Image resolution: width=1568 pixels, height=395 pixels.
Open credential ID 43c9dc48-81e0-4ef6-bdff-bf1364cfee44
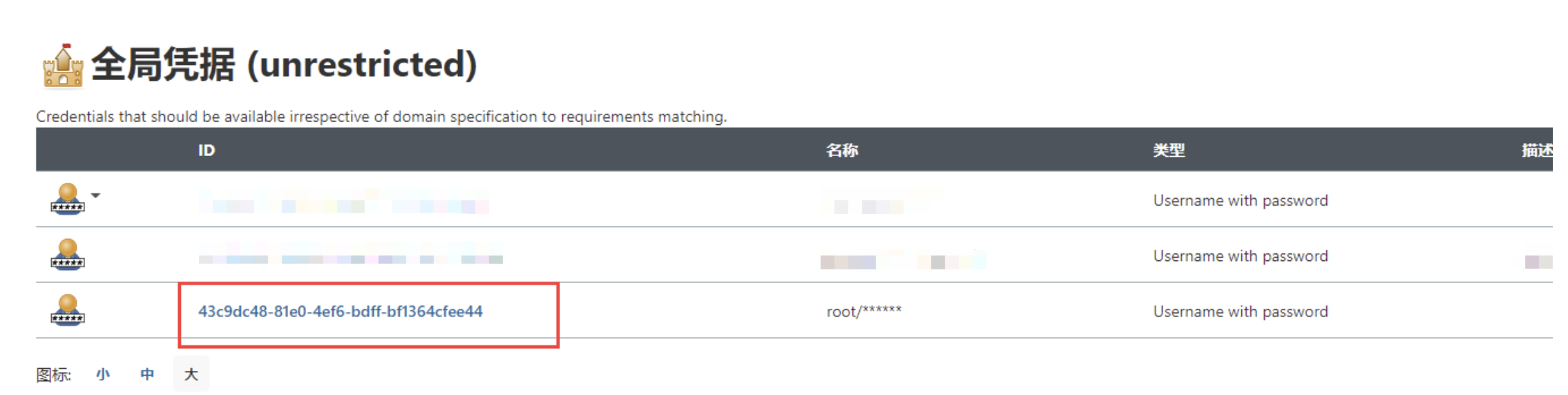click(340, 311)
